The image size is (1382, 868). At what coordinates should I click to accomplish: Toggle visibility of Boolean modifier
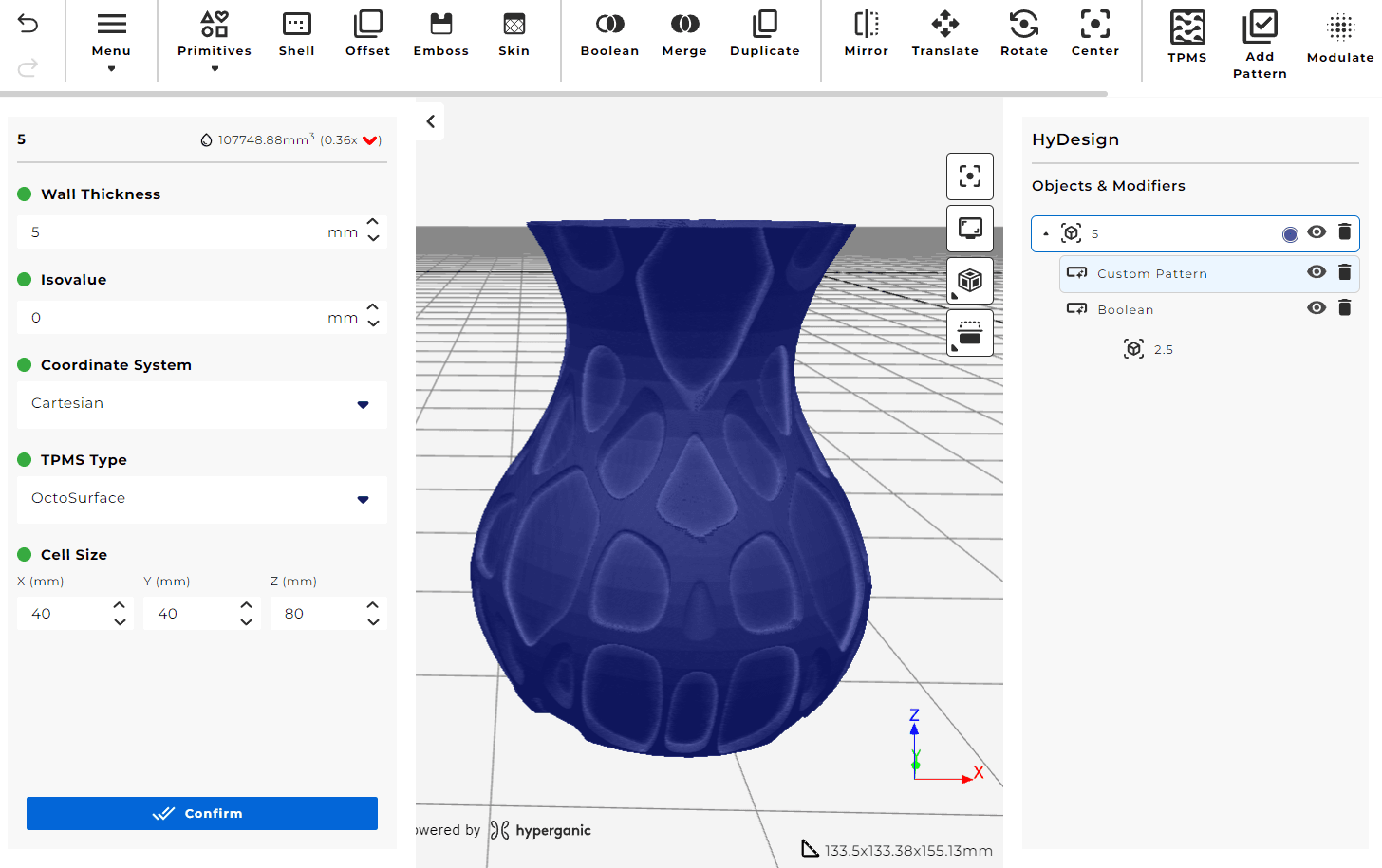click(x=1317, y=308)
